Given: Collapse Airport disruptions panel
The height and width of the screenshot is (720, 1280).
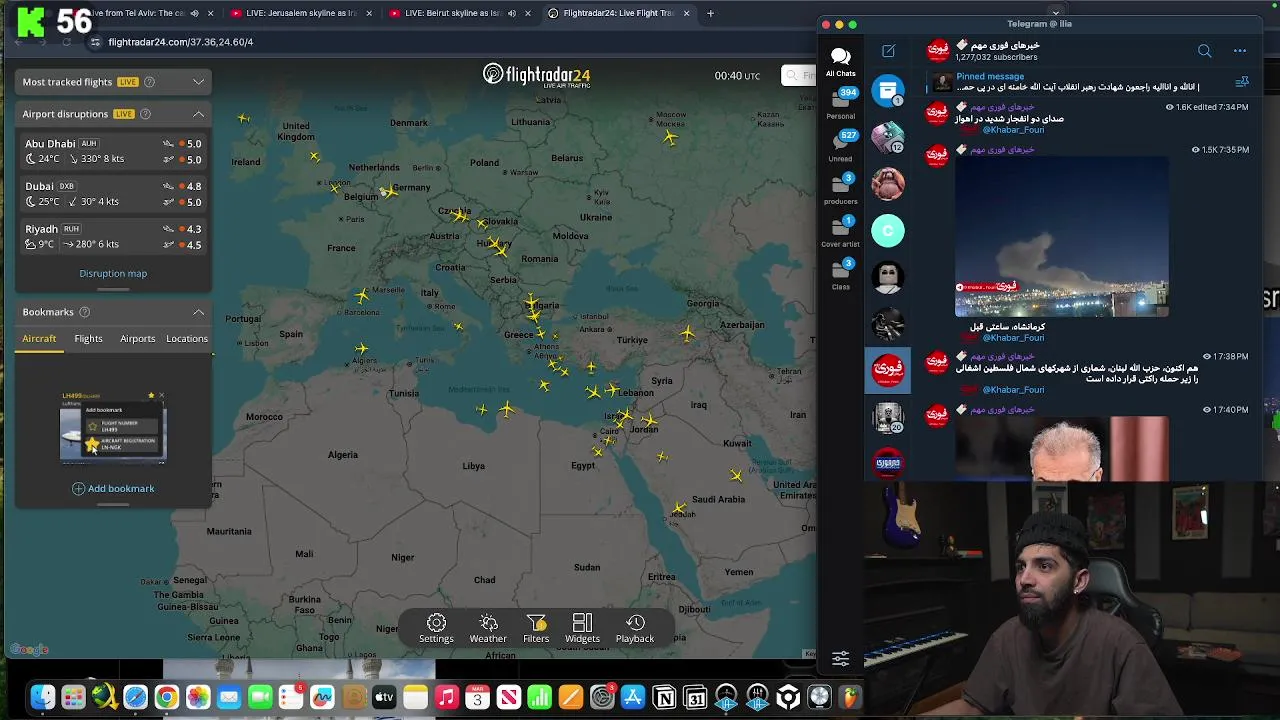Looking at the screenshot, I should click(198, 114).
